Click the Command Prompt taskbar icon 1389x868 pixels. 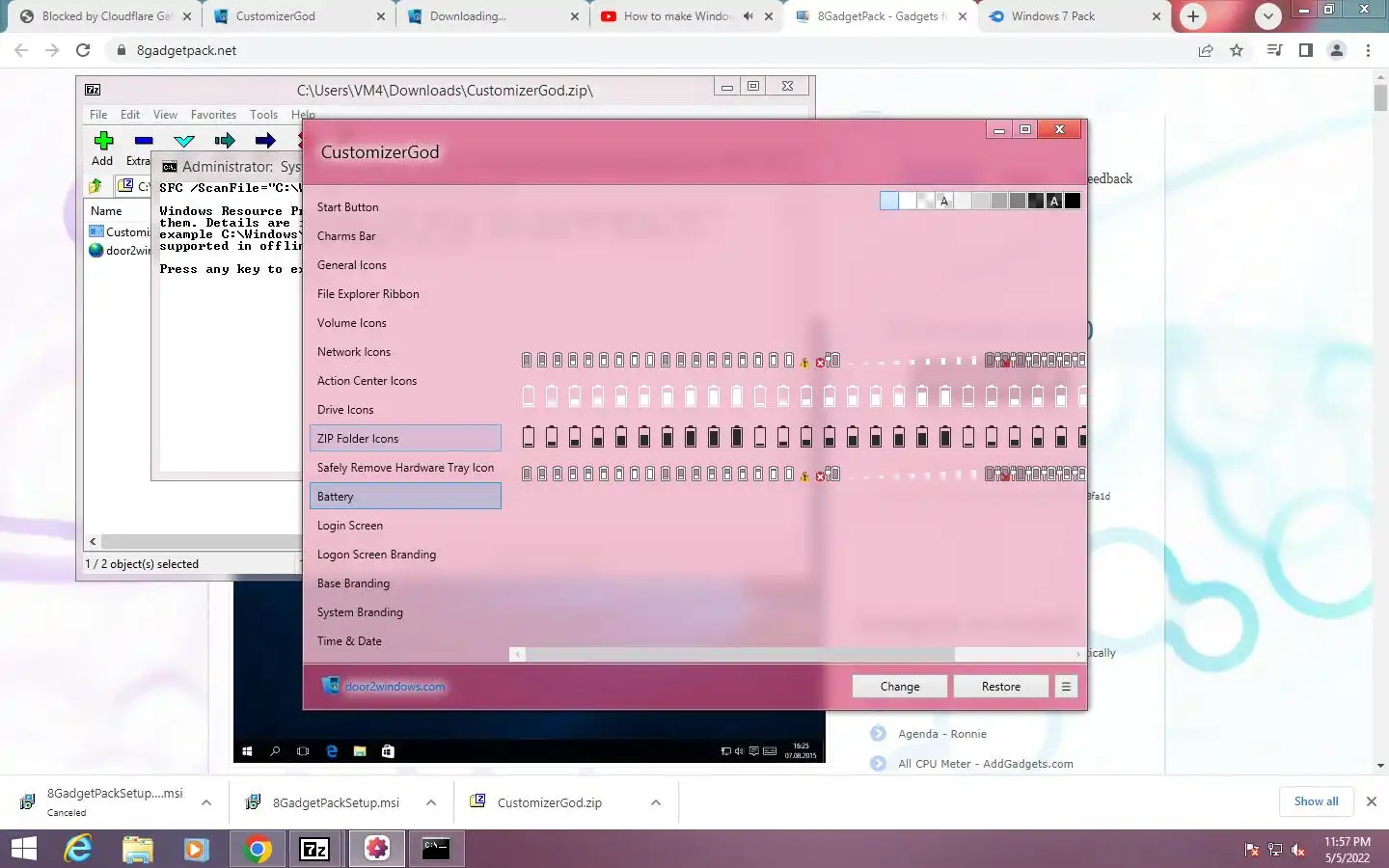pyautogui.click(x=436, y=849)
